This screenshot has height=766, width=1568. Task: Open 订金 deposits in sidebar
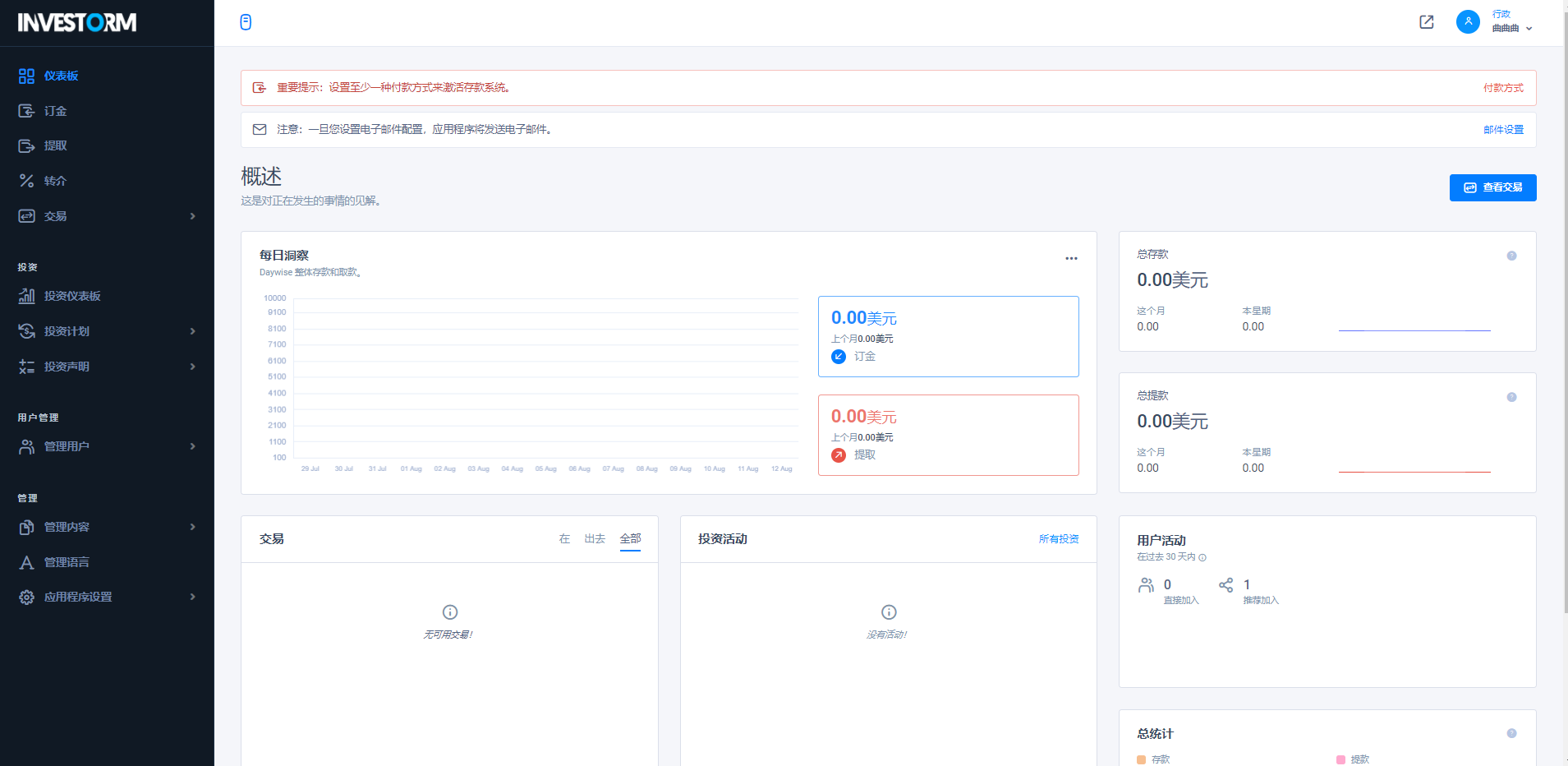55,111
